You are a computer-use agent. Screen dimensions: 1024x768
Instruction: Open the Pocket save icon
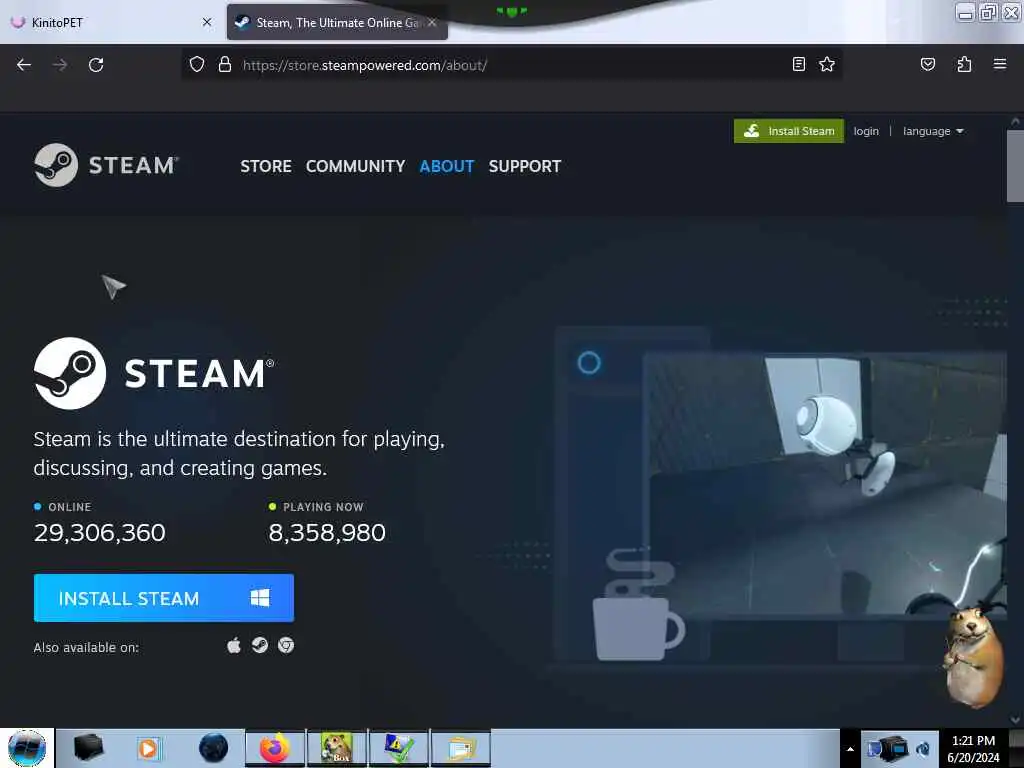(927, 64)
